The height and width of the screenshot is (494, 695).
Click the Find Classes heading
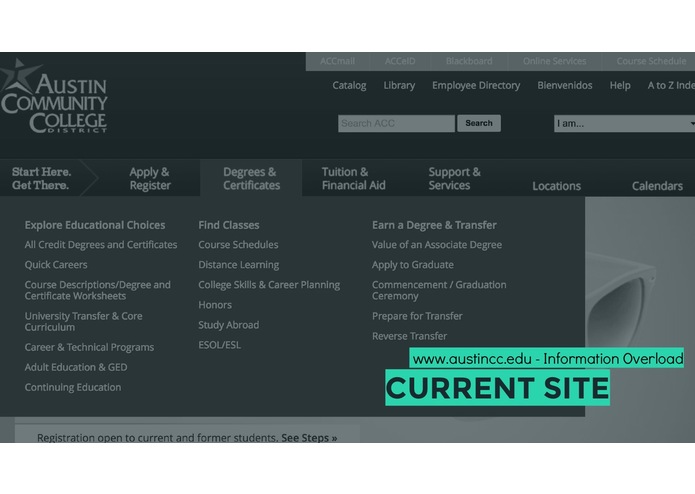pyautogui.click(x=229, y=225)
